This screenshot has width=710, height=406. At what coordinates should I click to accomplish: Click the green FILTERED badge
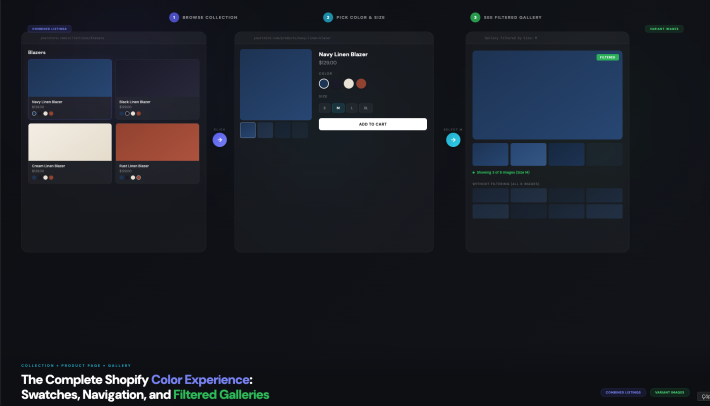click(x=608, y=57)
